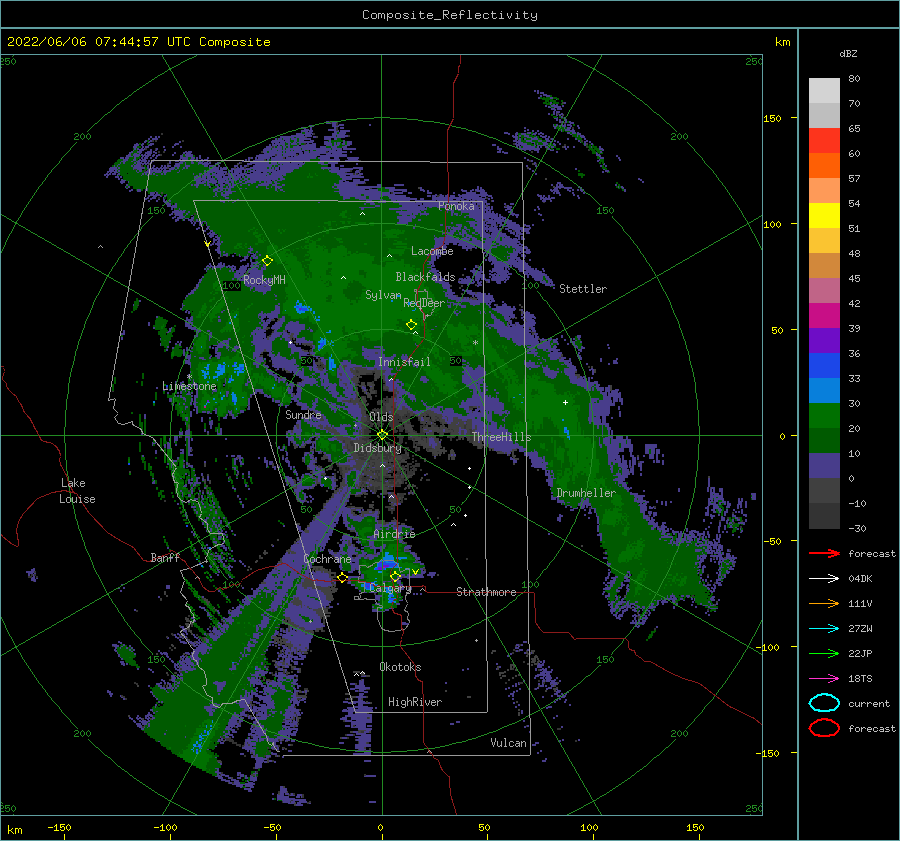The image size is (900, 841).
Task: Click the red forecast arrow legend icon
Action: pyautogui.click(x=824, y=553)
